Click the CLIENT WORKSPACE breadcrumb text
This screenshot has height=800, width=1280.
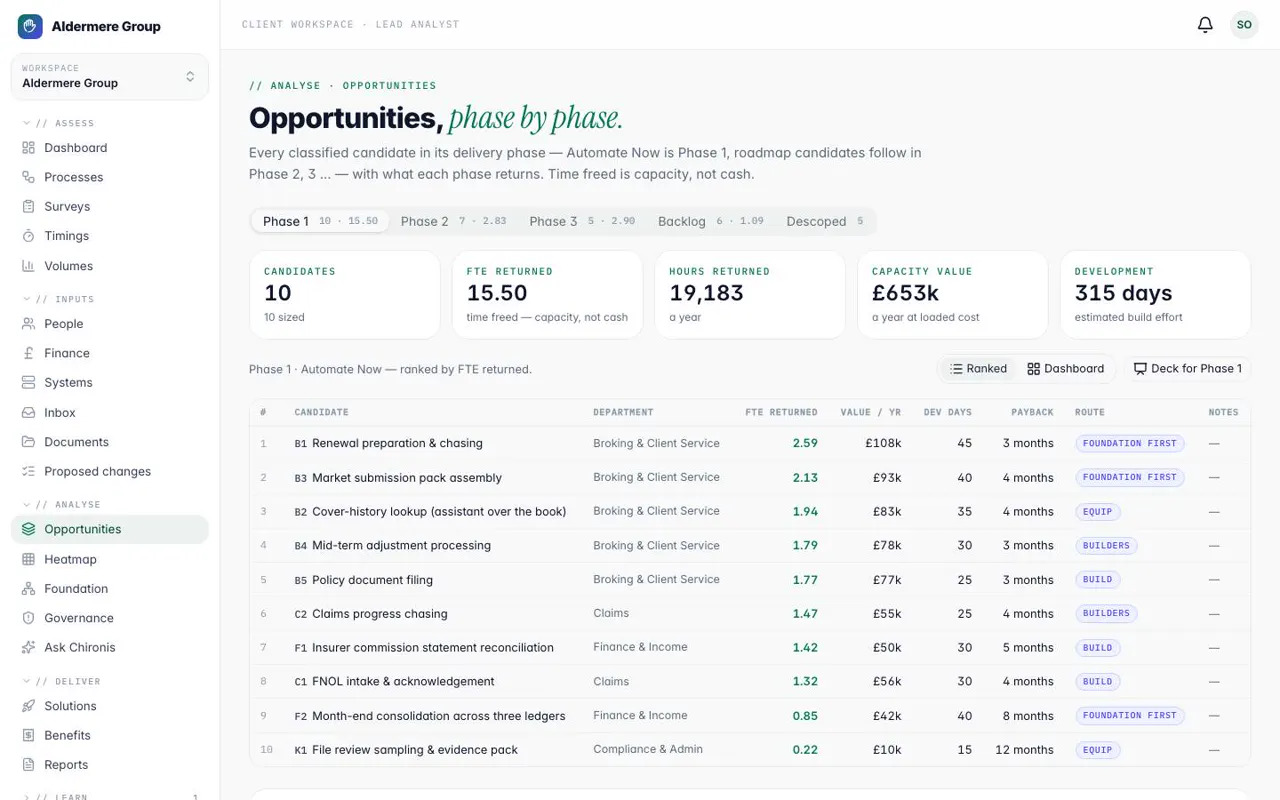click(298, 25)
